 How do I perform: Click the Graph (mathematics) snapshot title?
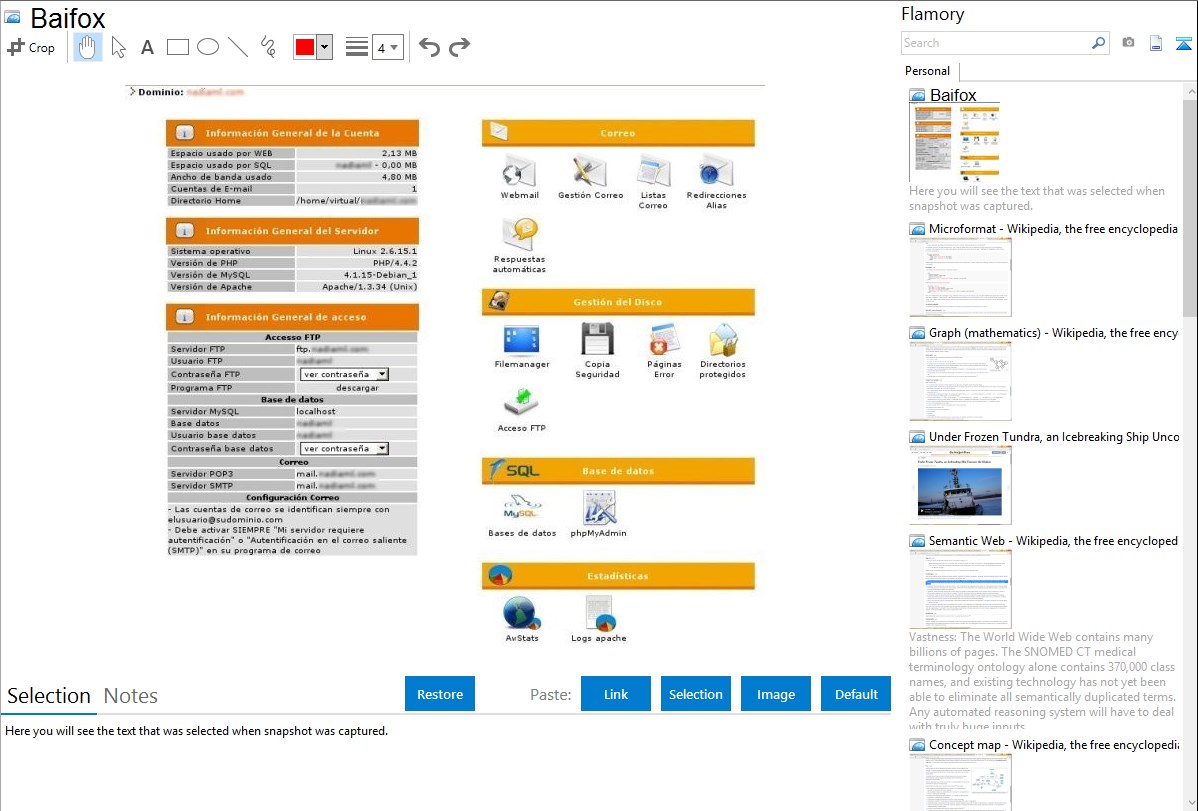[1053, 333]
